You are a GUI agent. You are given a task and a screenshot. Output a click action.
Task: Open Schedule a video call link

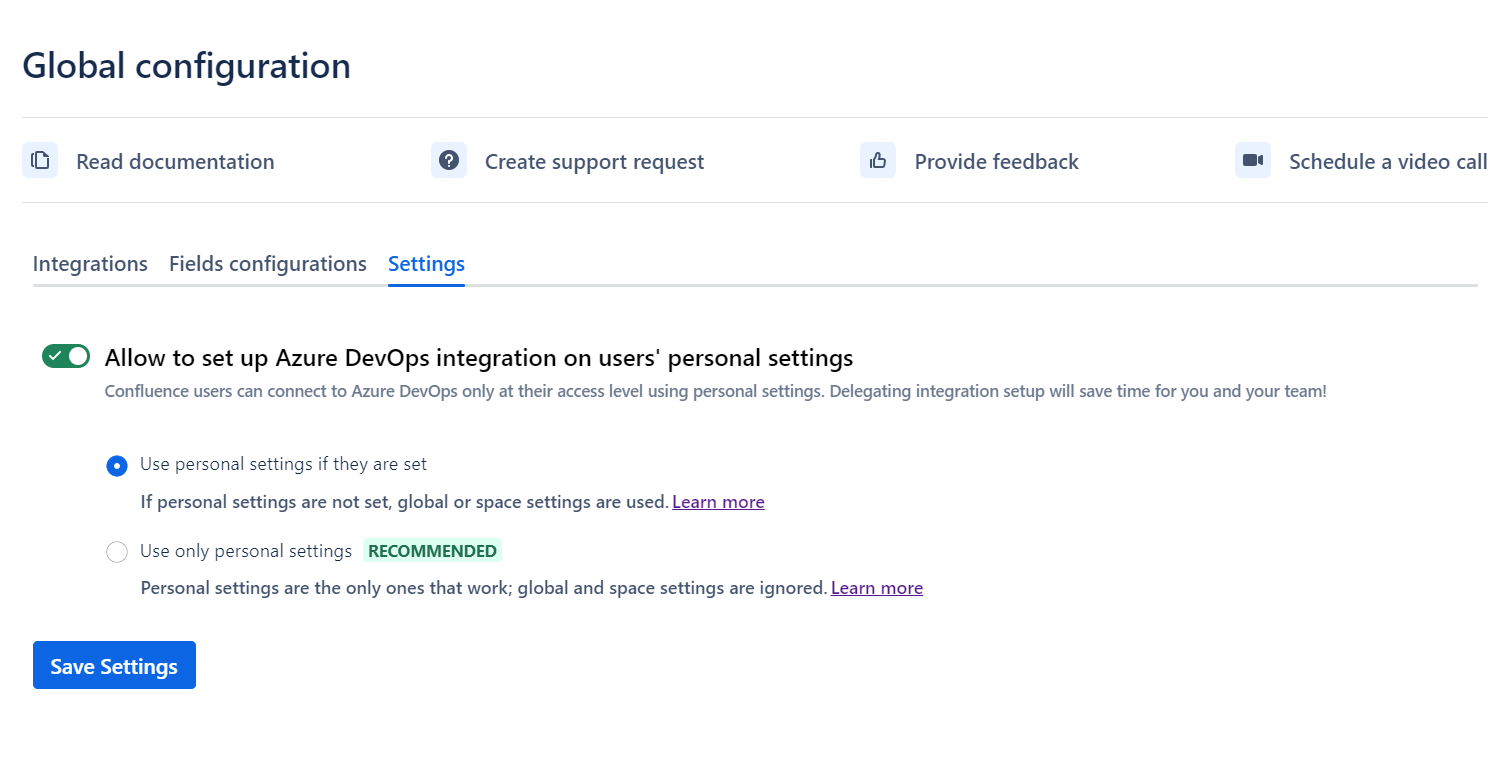pyautogui.click(x=1387, y=162)
